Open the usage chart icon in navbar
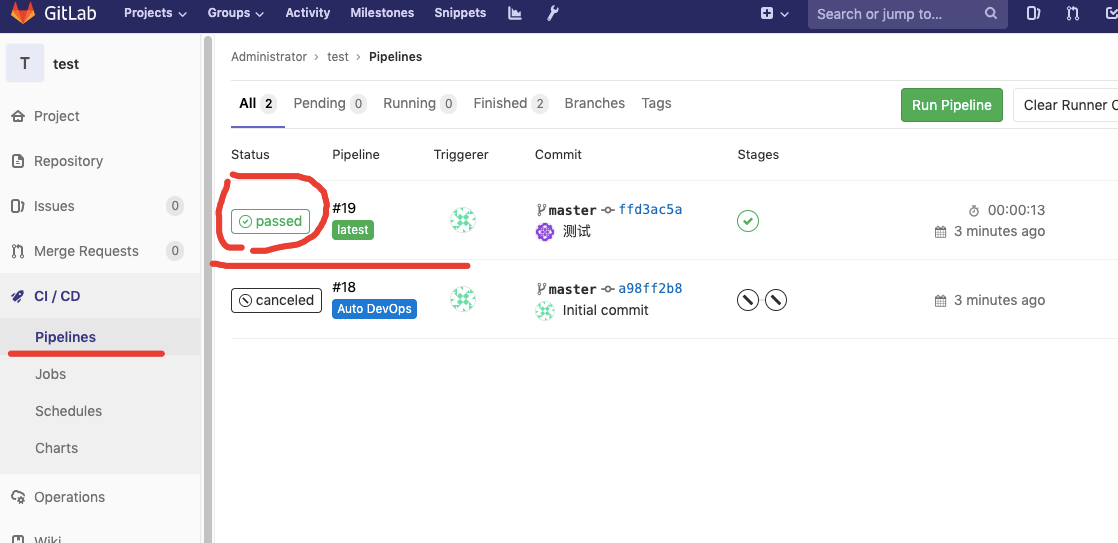1118x543 pixels. [x=515, y=14]
